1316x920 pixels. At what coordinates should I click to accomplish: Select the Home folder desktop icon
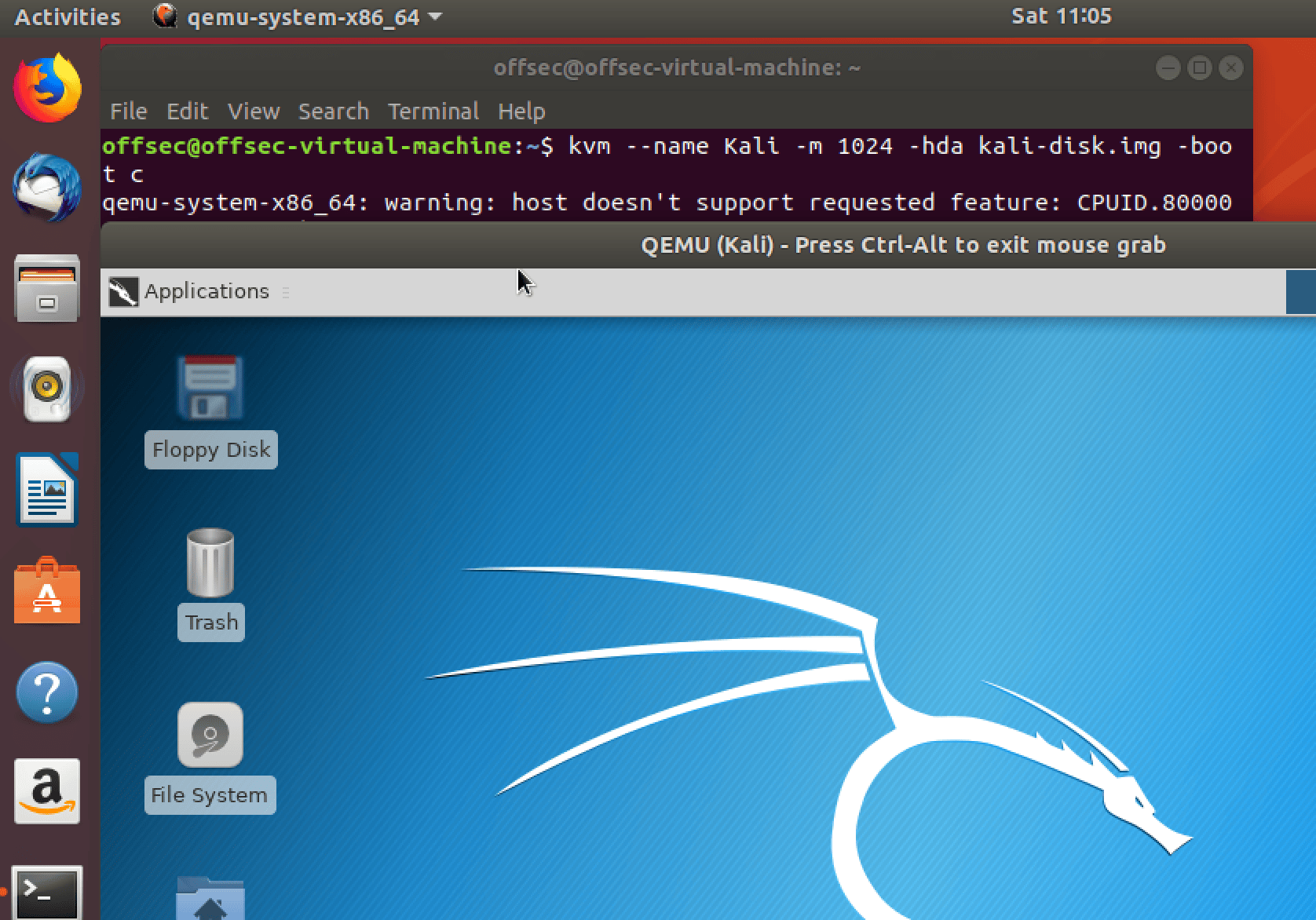pos(210,900)
